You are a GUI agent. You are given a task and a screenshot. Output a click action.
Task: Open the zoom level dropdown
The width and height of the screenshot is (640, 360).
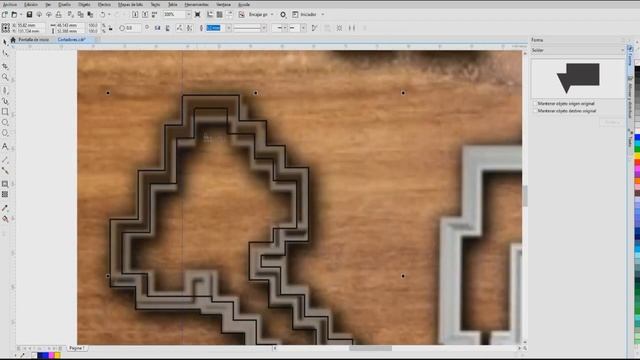point(188,14)
